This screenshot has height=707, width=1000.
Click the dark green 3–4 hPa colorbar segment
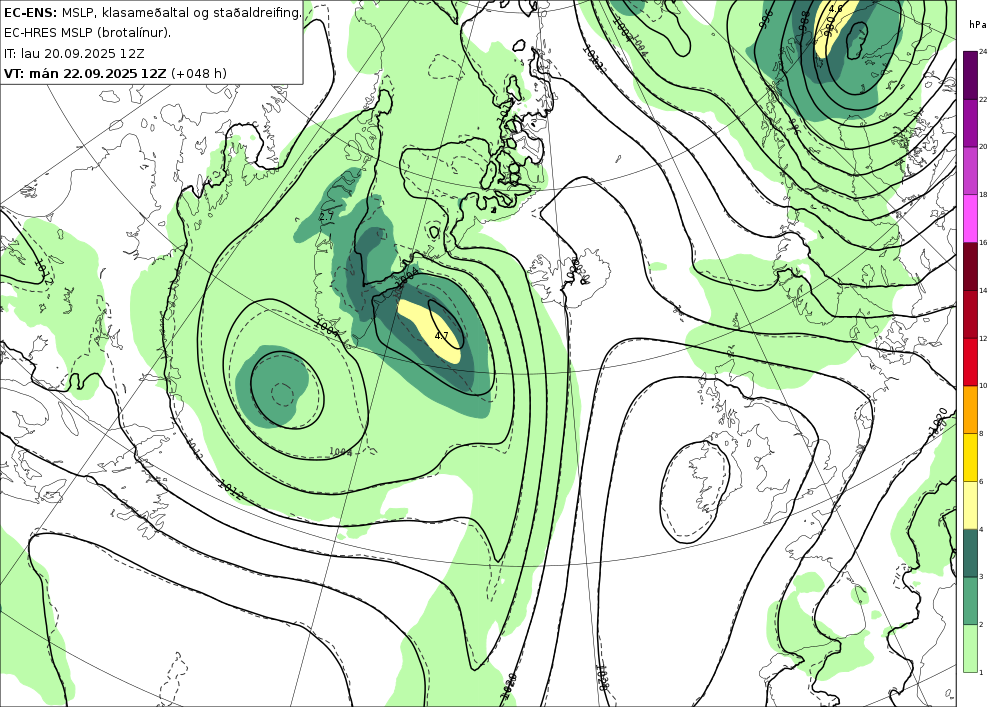pos(970,553)
